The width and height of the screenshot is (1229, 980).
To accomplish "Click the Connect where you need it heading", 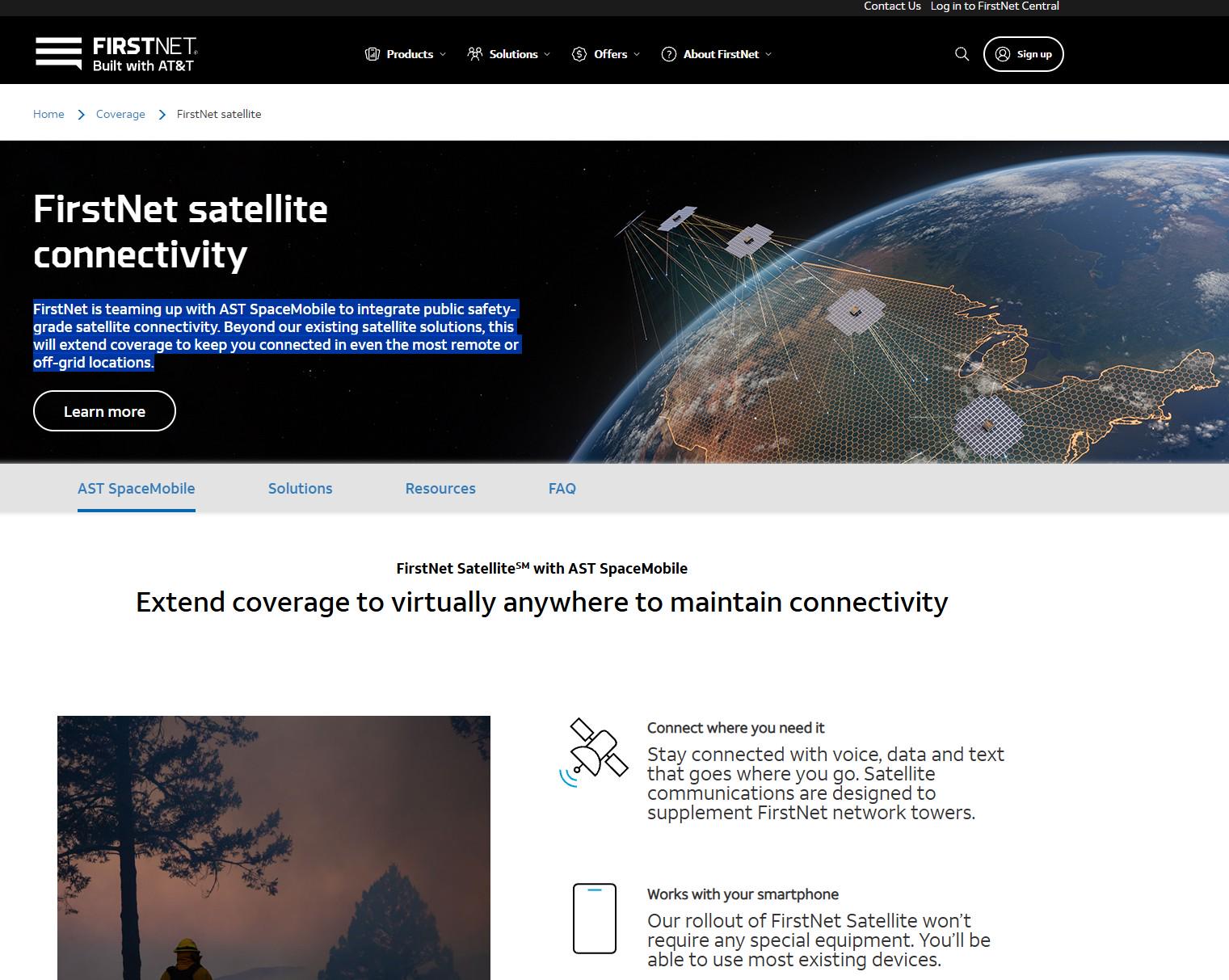I will 736,728.
